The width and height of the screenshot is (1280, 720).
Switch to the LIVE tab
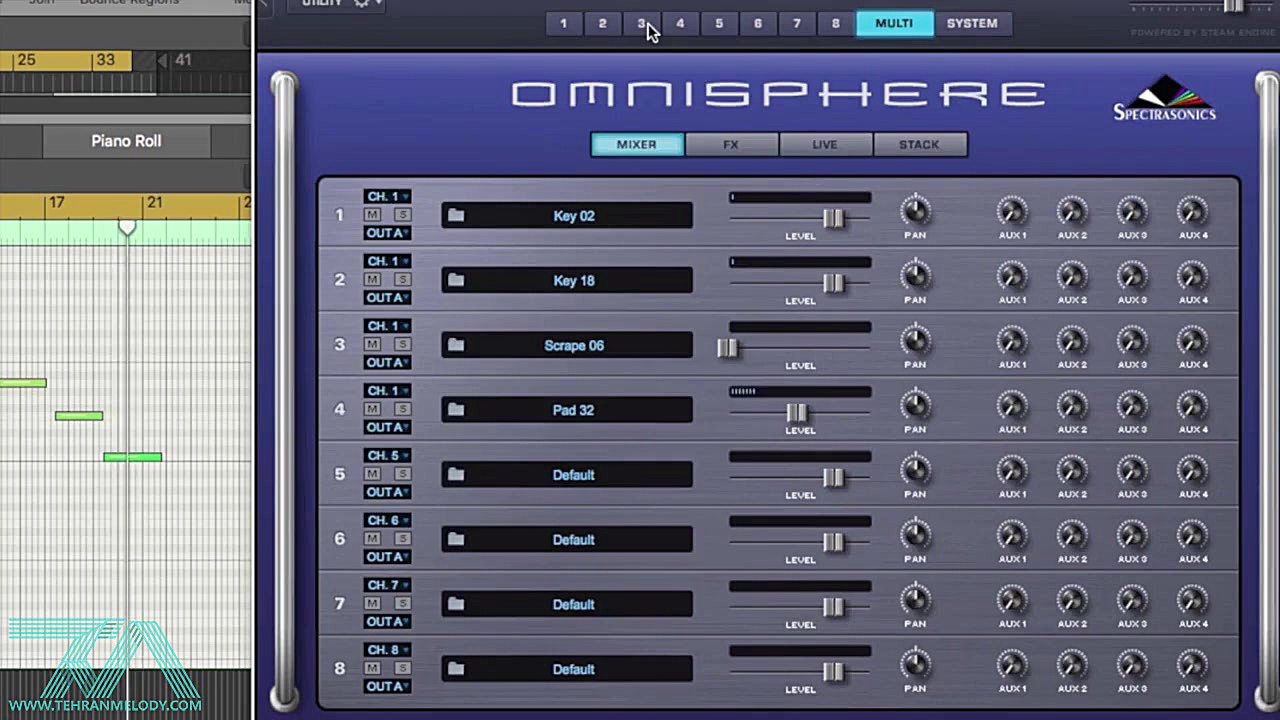(x=825, y=145)
